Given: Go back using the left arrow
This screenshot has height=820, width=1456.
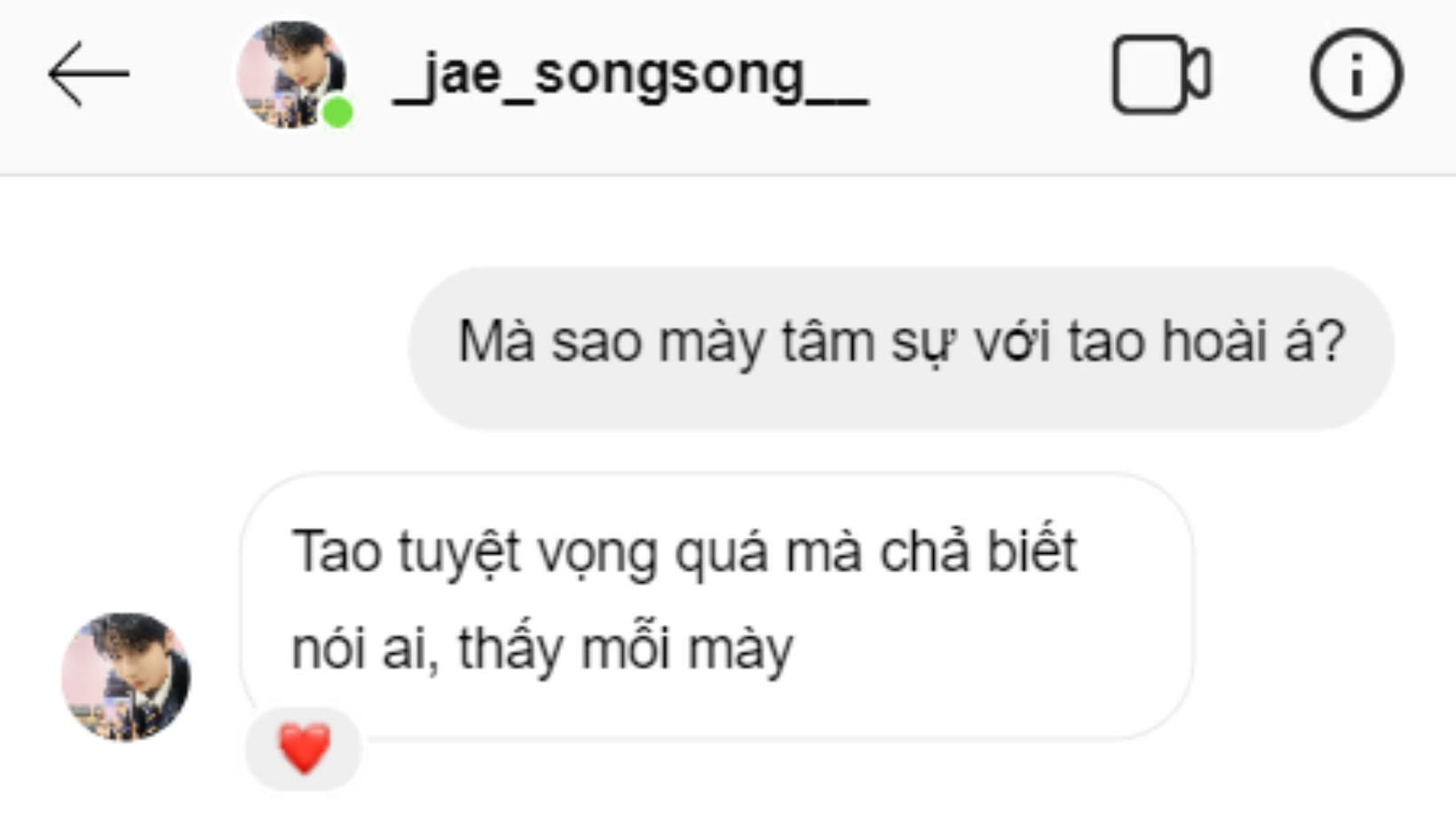Looking at the screenshot, I should [88, 74].
